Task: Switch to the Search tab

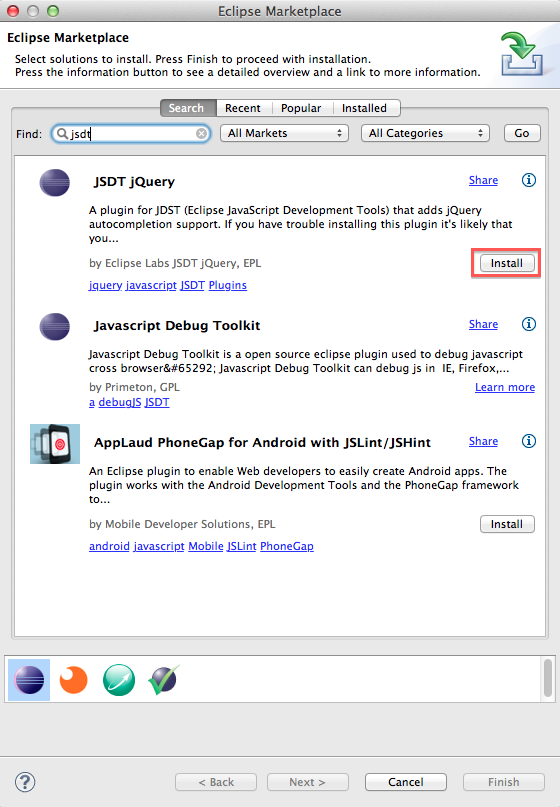Action: (x=188, y=108)
